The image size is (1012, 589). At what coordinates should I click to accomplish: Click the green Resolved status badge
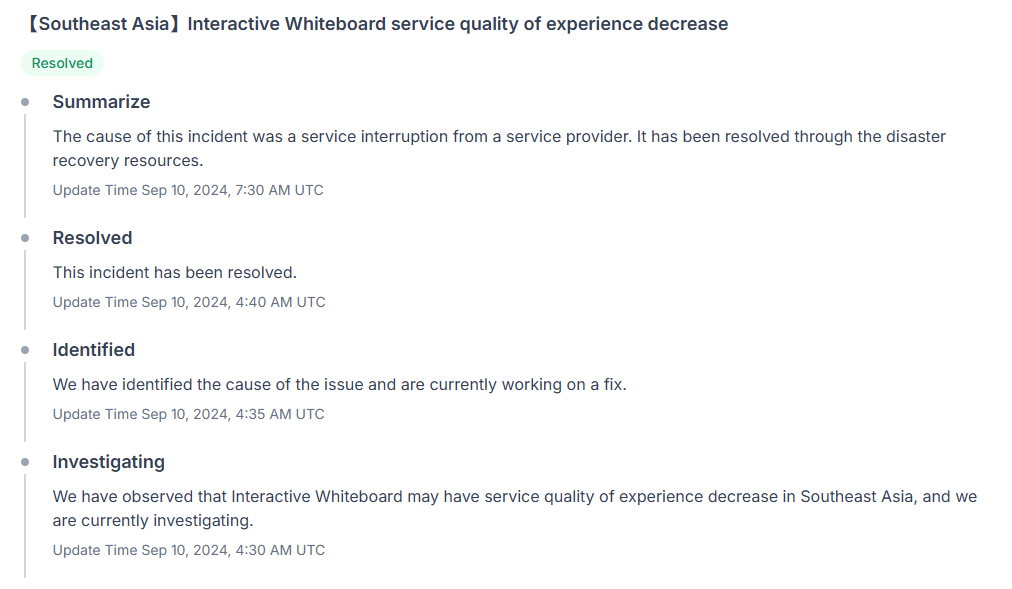pos(62,63)
